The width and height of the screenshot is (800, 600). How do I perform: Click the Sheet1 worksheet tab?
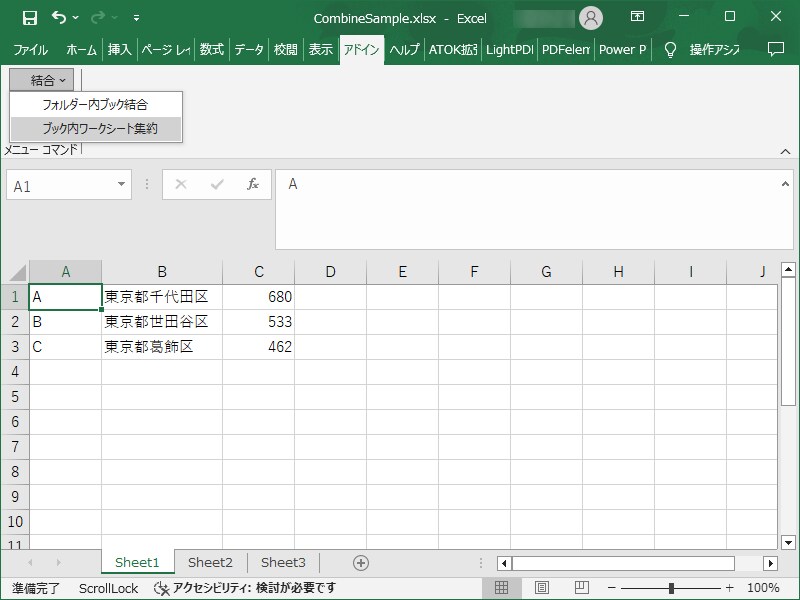pos(137,562)
